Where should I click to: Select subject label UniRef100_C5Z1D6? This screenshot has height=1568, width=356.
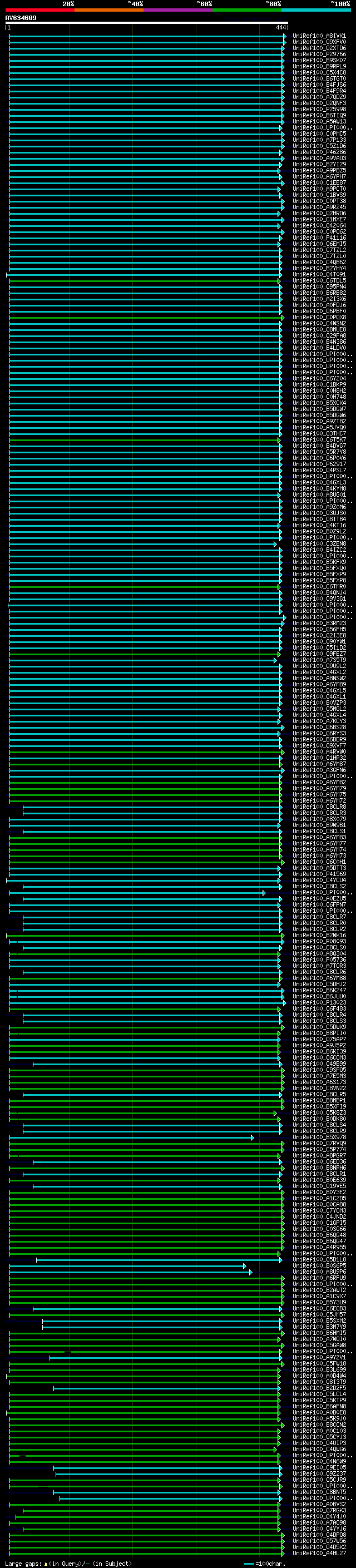pos(319,146)
